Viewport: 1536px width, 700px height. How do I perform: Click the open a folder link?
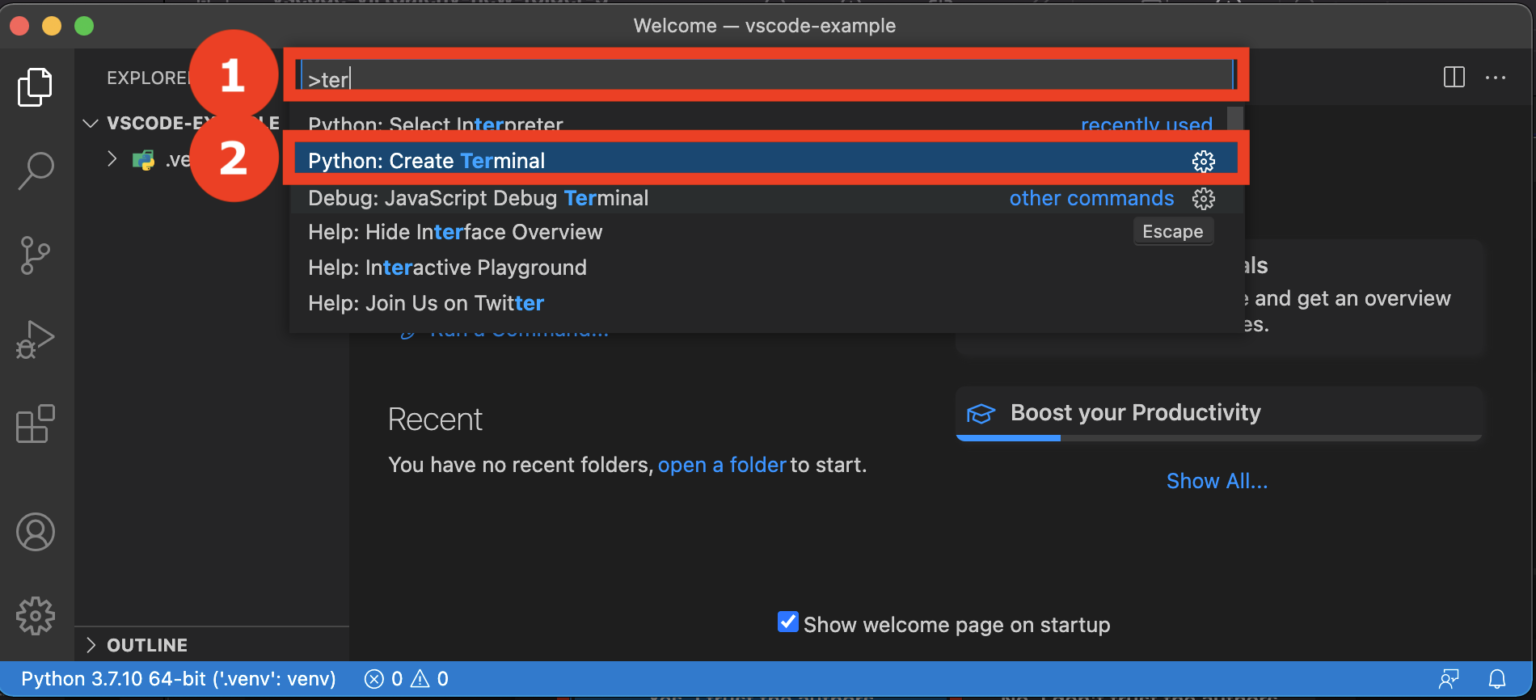pyautogui.click(x=721, y=465)
